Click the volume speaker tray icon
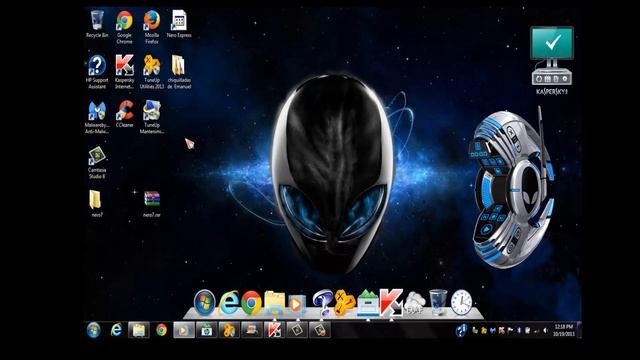Viewport: 640px width, 360px height. pos(545,330)
